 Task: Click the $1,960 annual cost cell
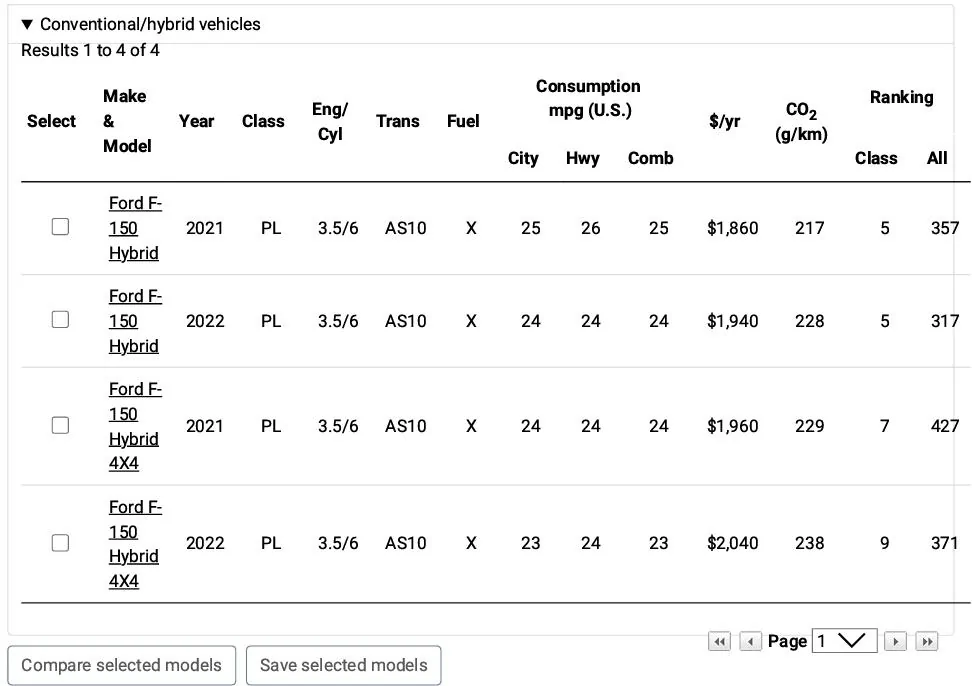[733, 426]
